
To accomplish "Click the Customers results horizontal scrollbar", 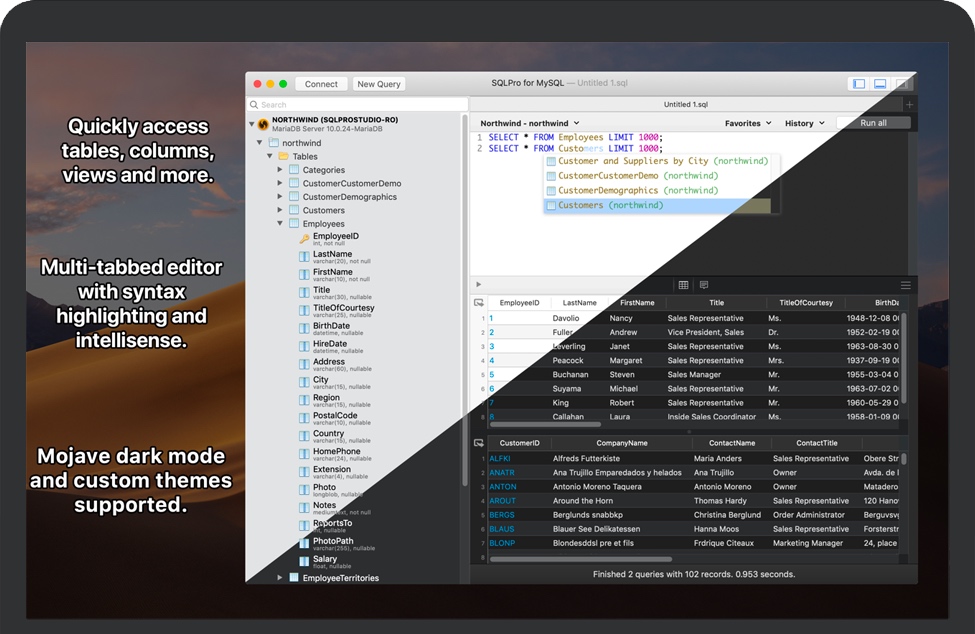I will pyautogui.click(x=580, y=559).
